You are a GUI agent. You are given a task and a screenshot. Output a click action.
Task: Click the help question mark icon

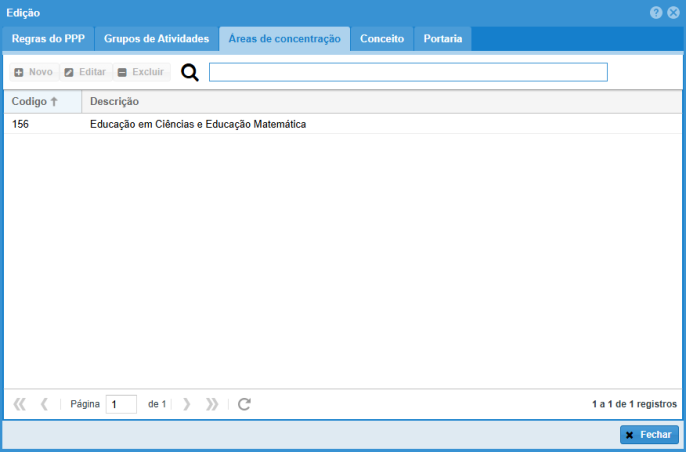pos(656,12)
